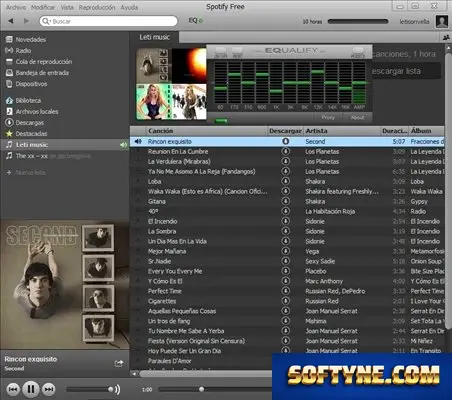Click the back navigation arrow
452x400 pixels.
[11, 21]
